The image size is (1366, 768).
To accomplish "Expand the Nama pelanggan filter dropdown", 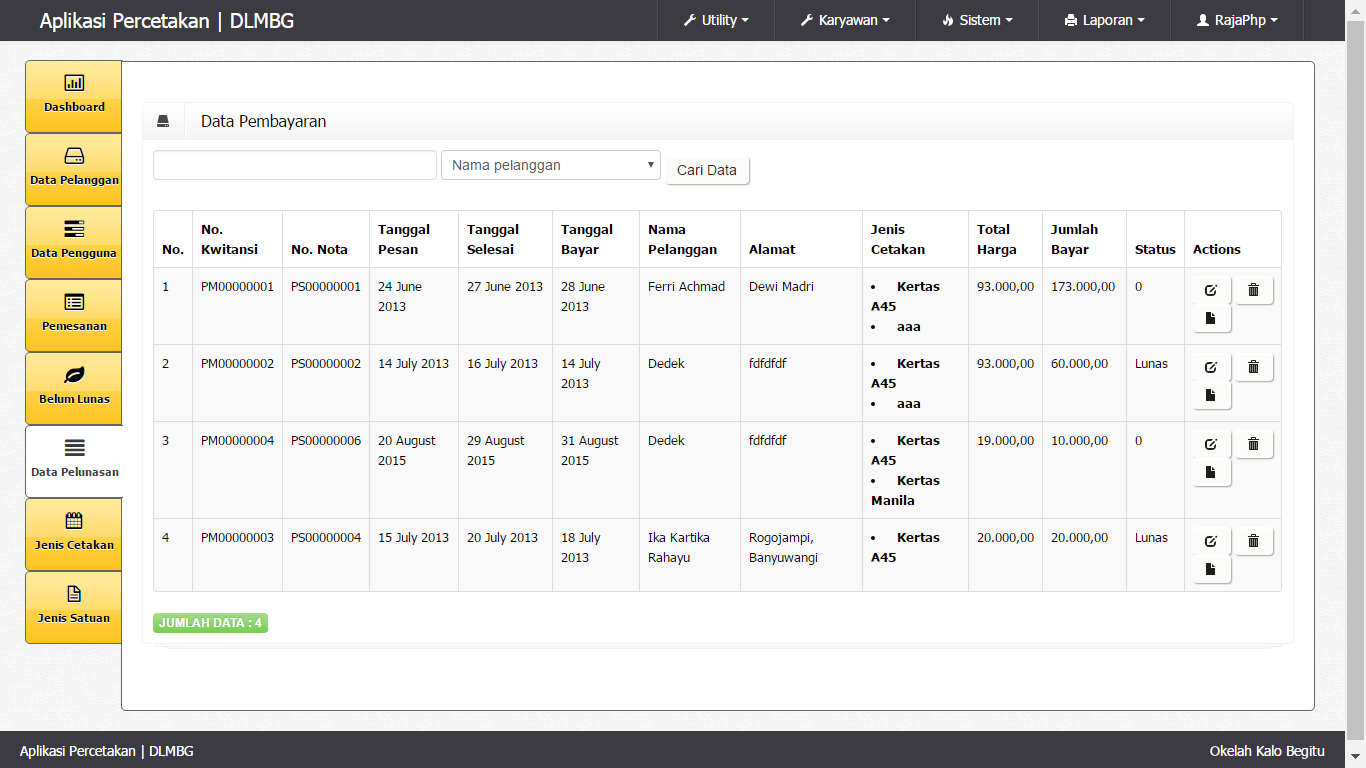I will coord(551,165).
